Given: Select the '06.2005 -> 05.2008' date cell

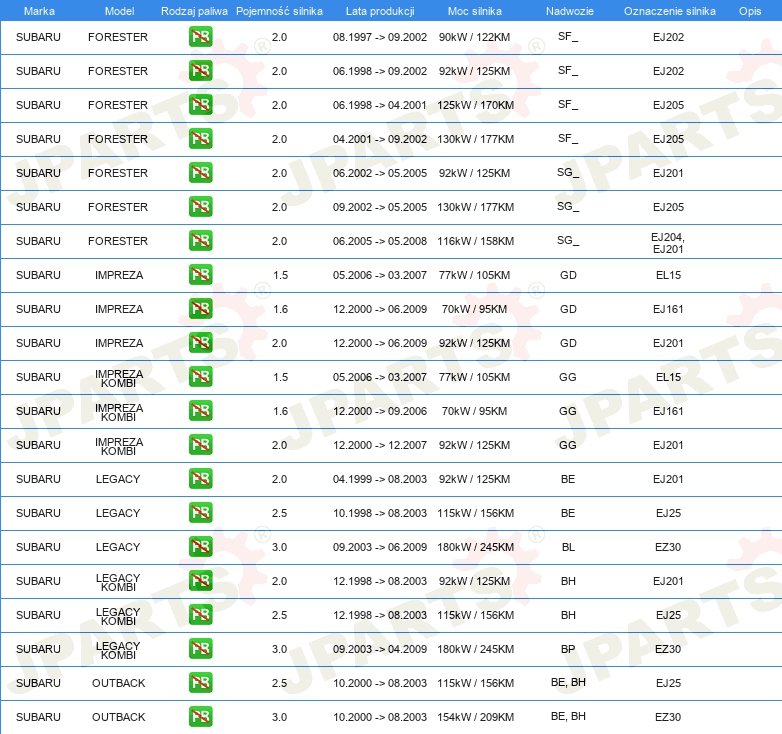Looking at the screenshot, I should pyautogui.click(x=380, y=241).
